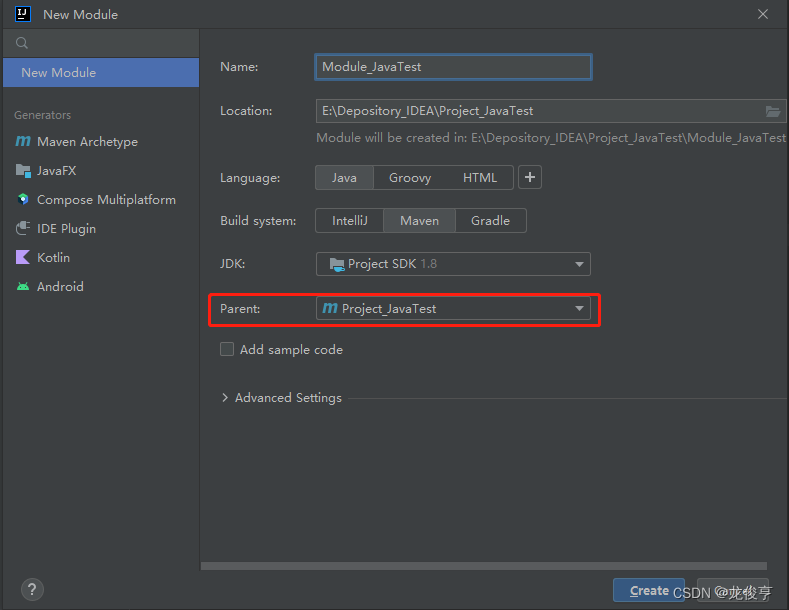Screen dimensions: 789x610
Task: Open the JDK Project SDK dropdown
Action: coord(453,264)
